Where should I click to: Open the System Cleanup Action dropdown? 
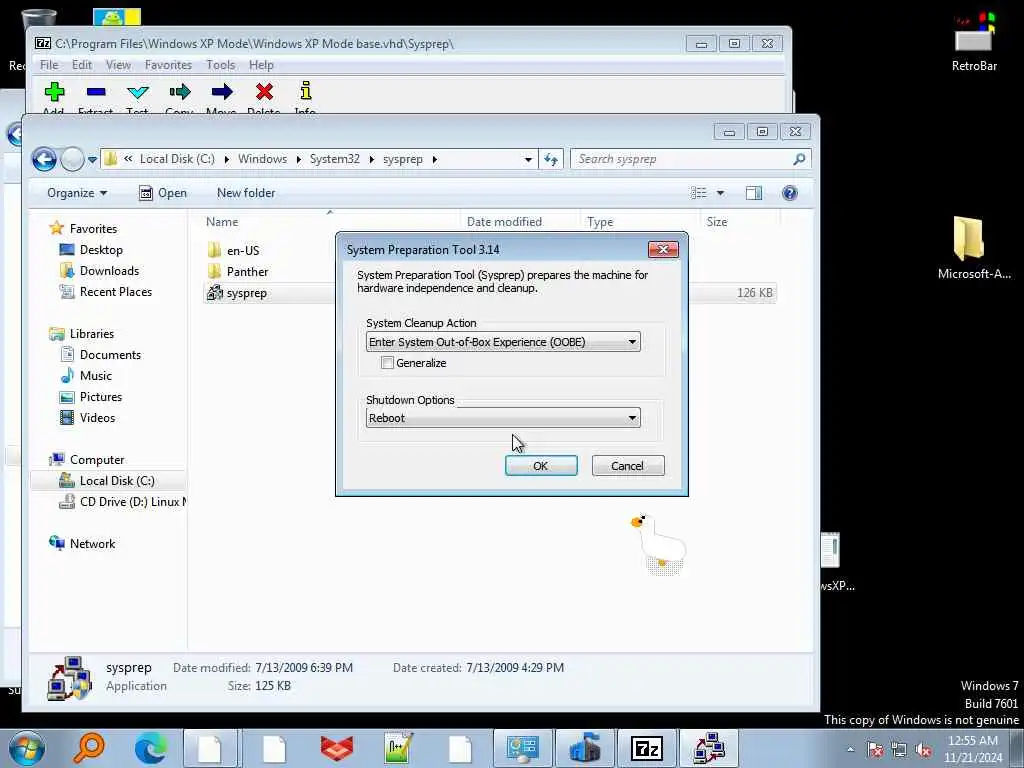click(x=503, y=342)
